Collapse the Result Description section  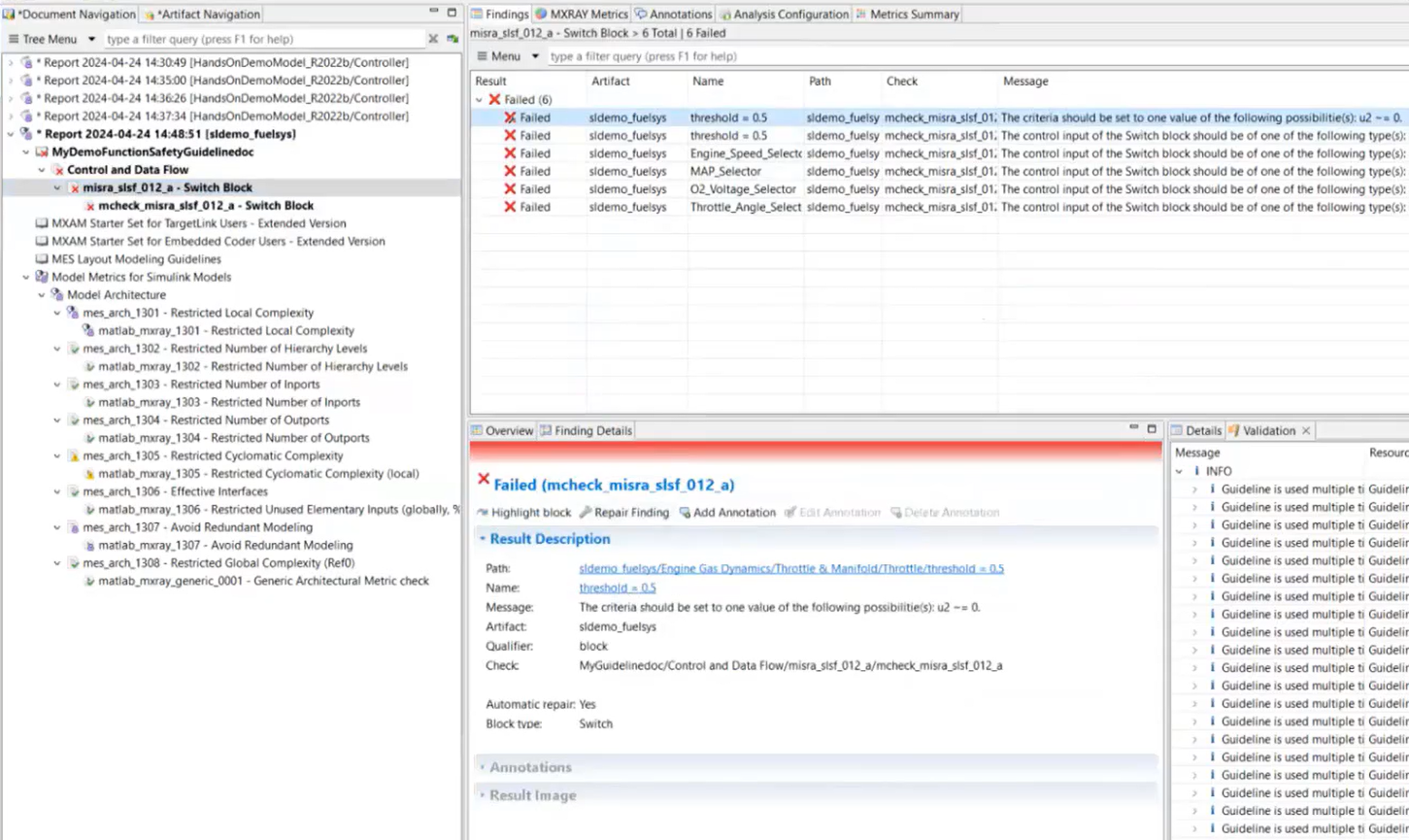click(483, 539)
